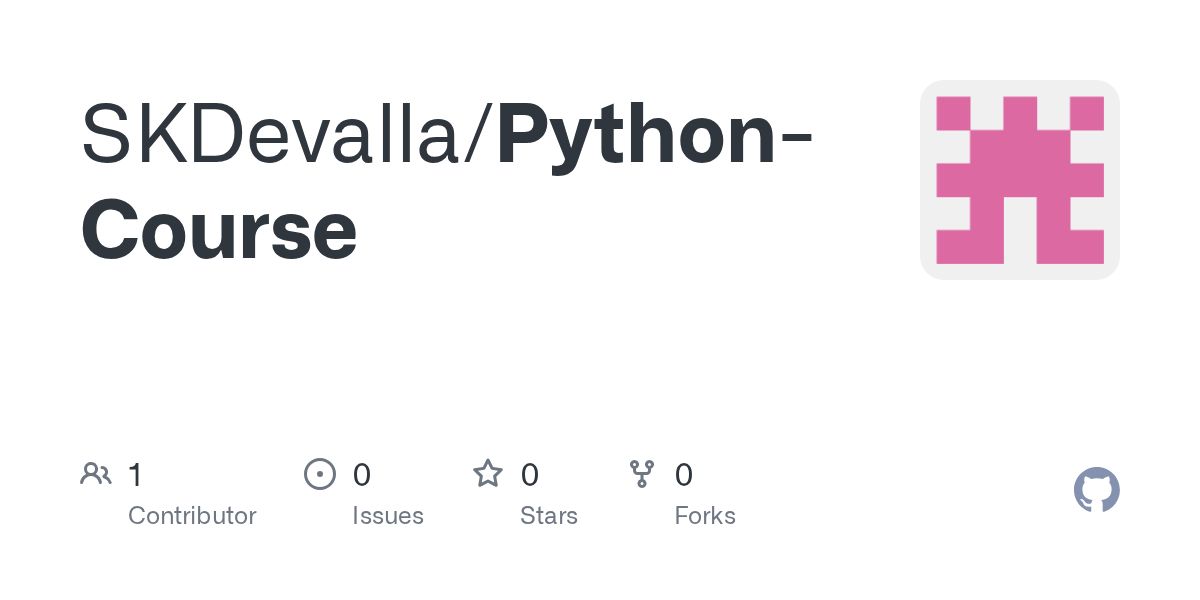The height and width of the screenshot is (600, 1200).
Task: Open the Python-Course repository title
Action: [447, 183]
